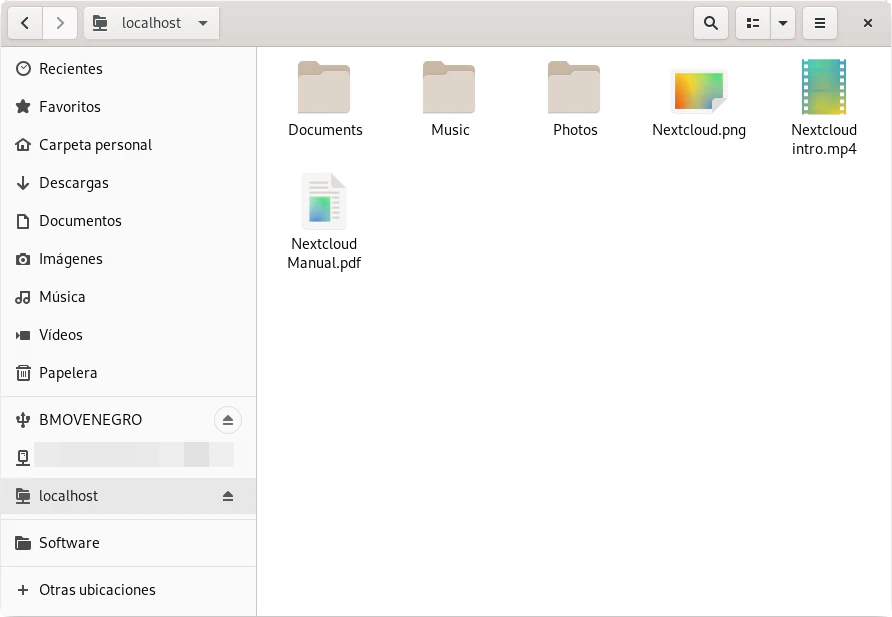892x617 pixels.
Task: Select the Photos folder
Action: (x=574, y=89)
